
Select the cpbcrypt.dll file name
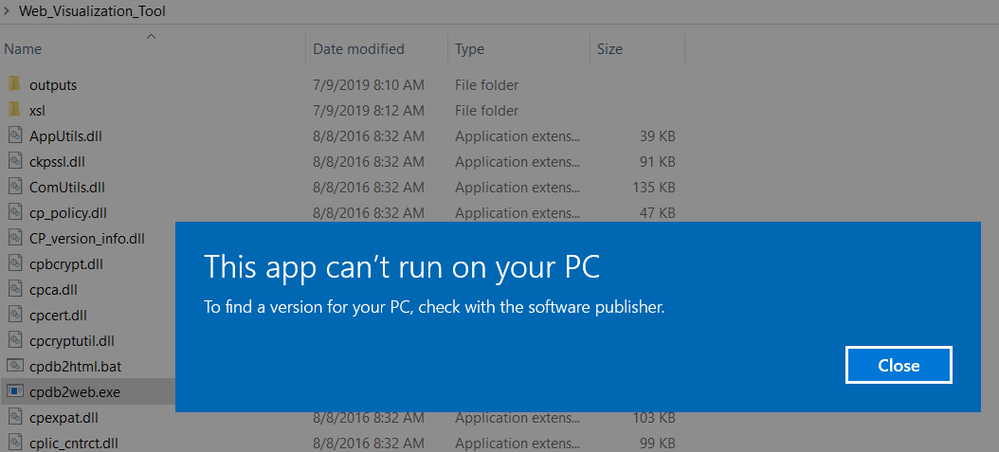[67, 264]
